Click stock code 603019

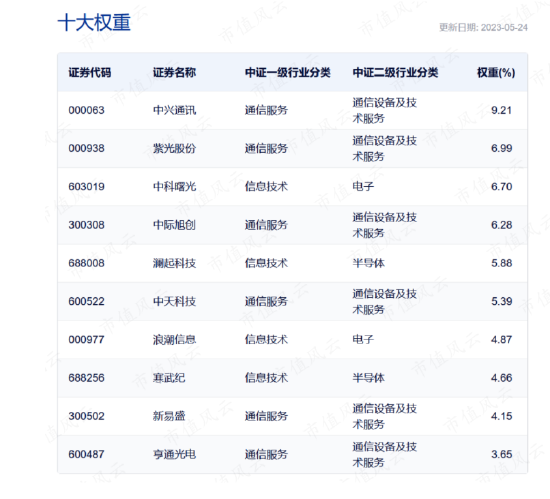pos(87,187)
